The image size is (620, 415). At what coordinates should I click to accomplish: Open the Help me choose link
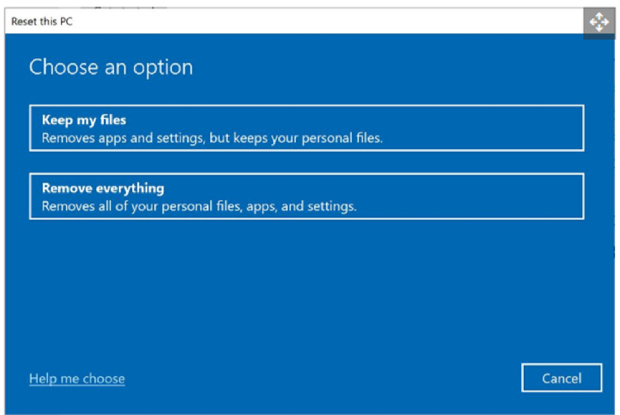pos(77,379)
